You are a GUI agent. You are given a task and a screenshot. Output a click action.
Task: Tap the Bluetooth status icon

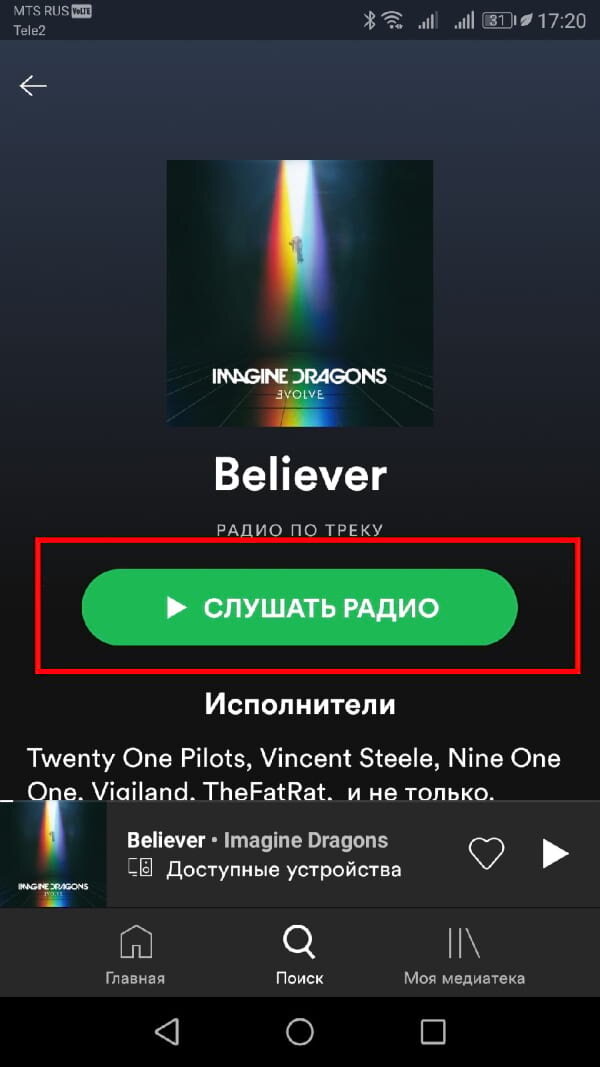click(x=369, y=21)
